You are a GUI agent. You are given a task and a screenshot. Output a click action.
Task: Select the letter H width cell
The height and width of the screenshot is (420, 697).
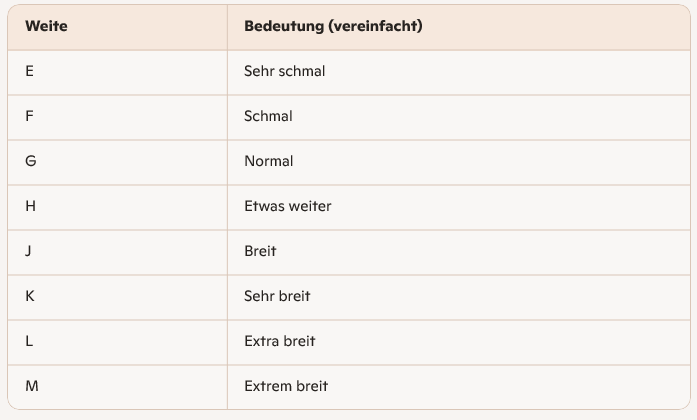coord(31,206)
